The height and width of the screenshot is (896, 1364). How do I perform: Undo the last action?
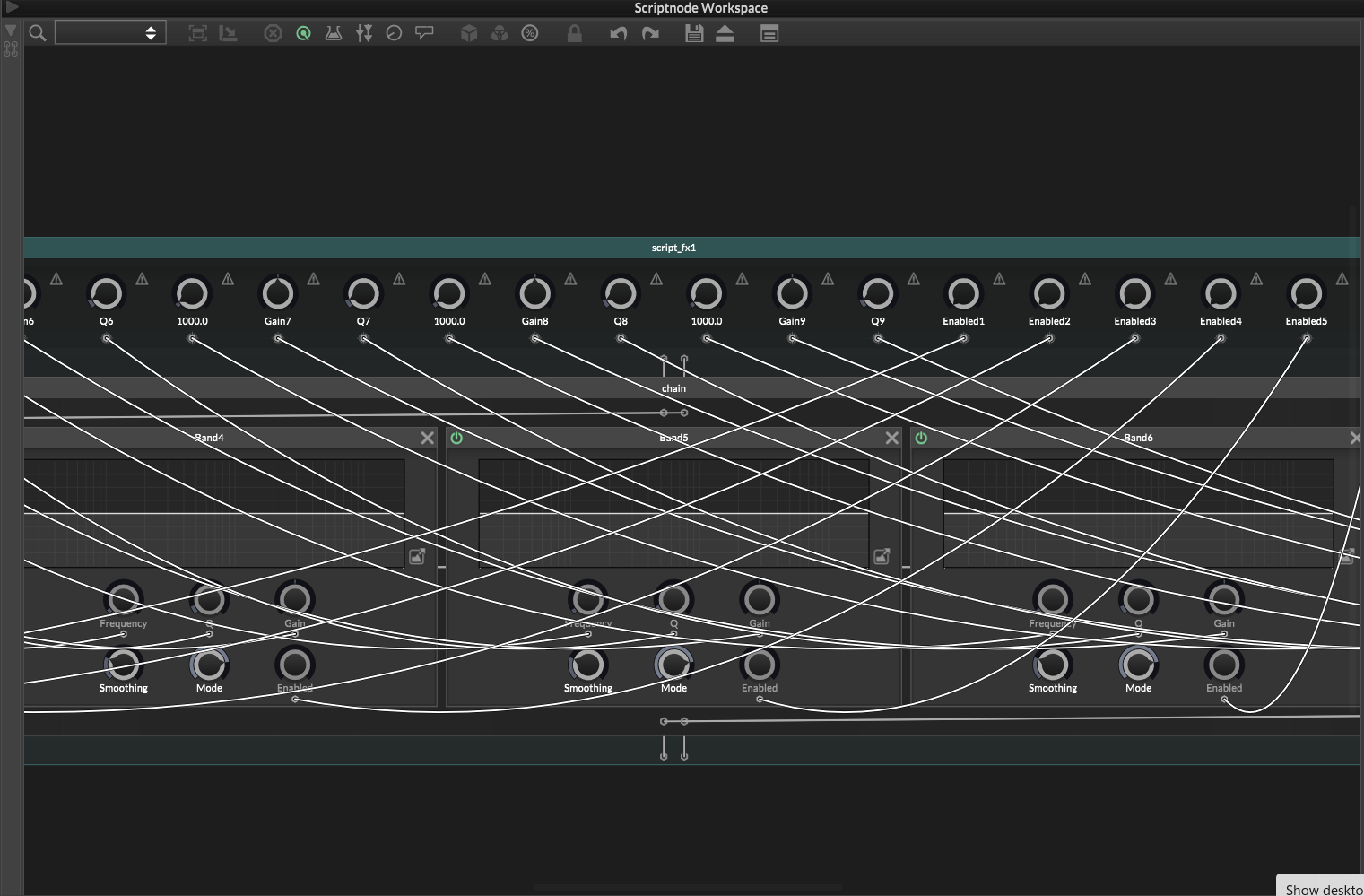pyautogui.click(x=619, y=33)
